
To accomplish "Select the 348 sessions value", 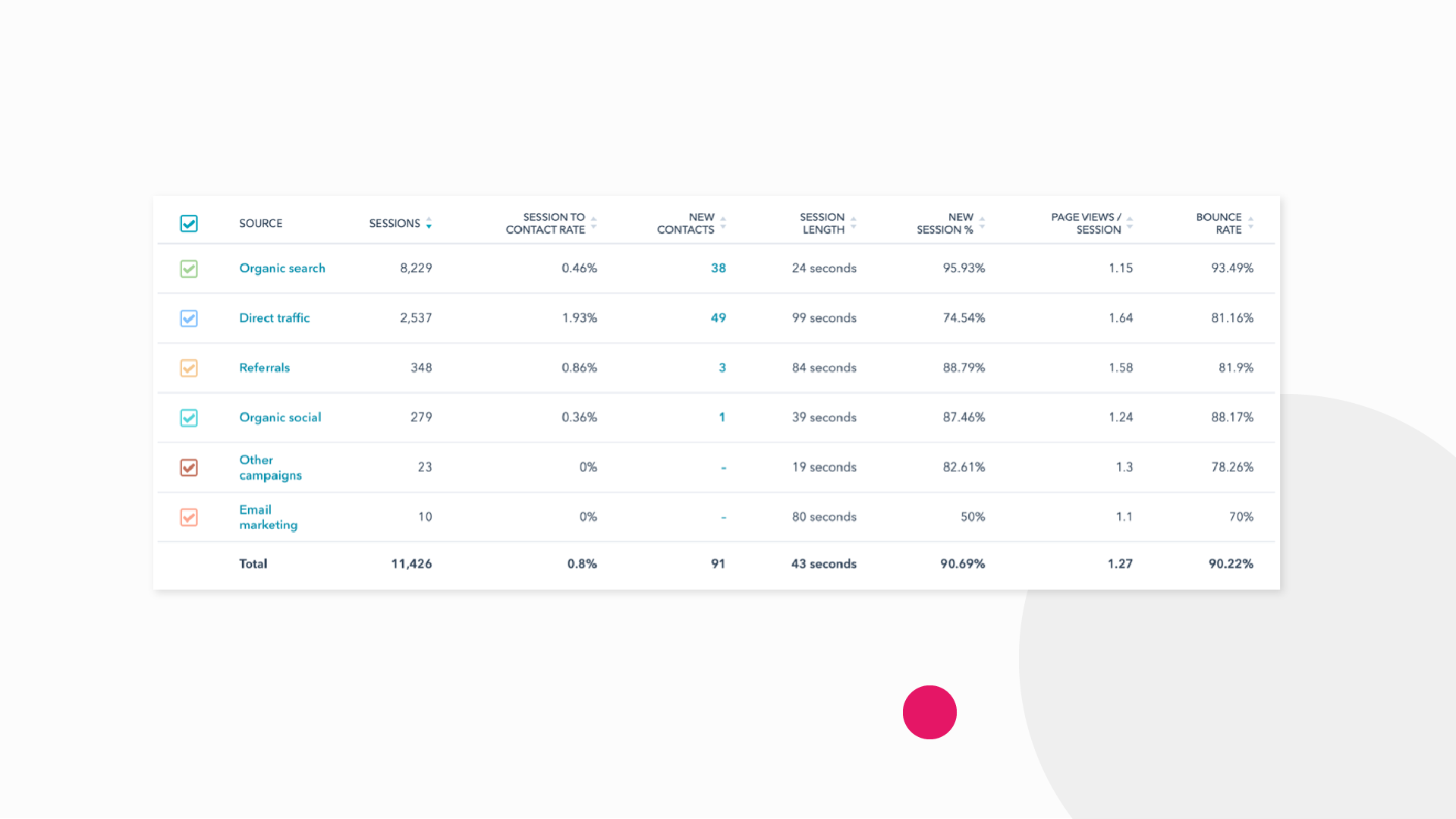I will pyautogui.click(x=421, y=367).
